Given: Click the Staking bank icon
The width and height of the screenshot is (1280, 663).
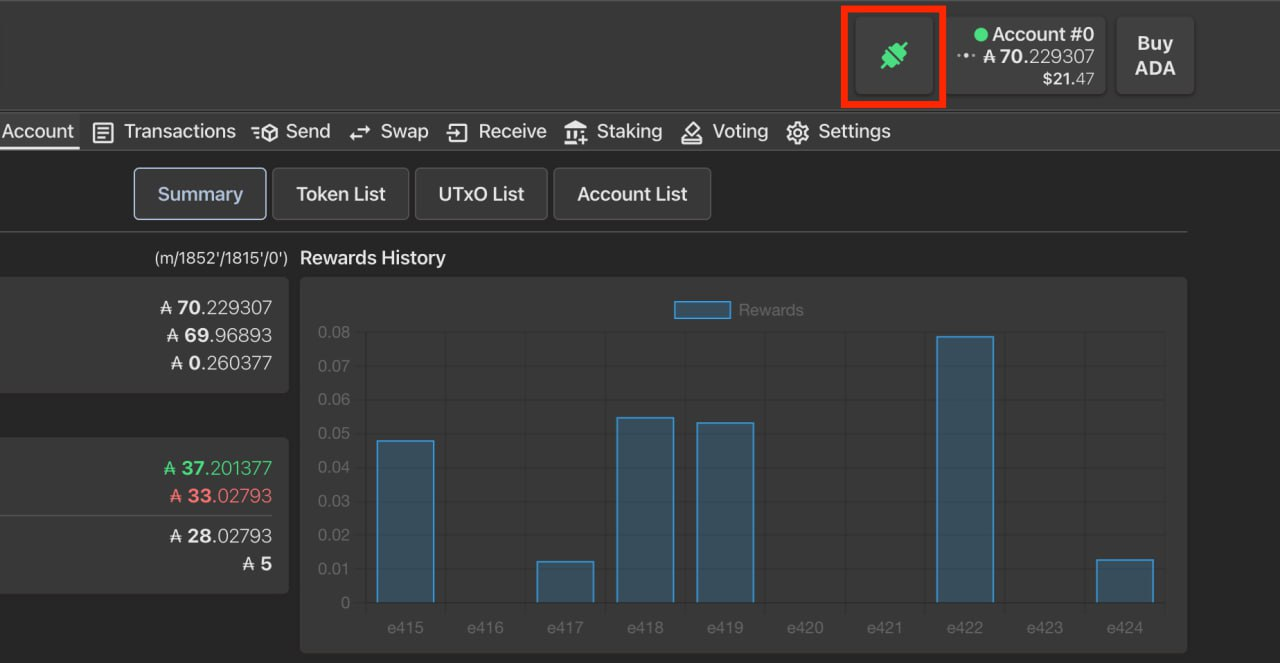Looking at the screenshot, I should point(575,132).
